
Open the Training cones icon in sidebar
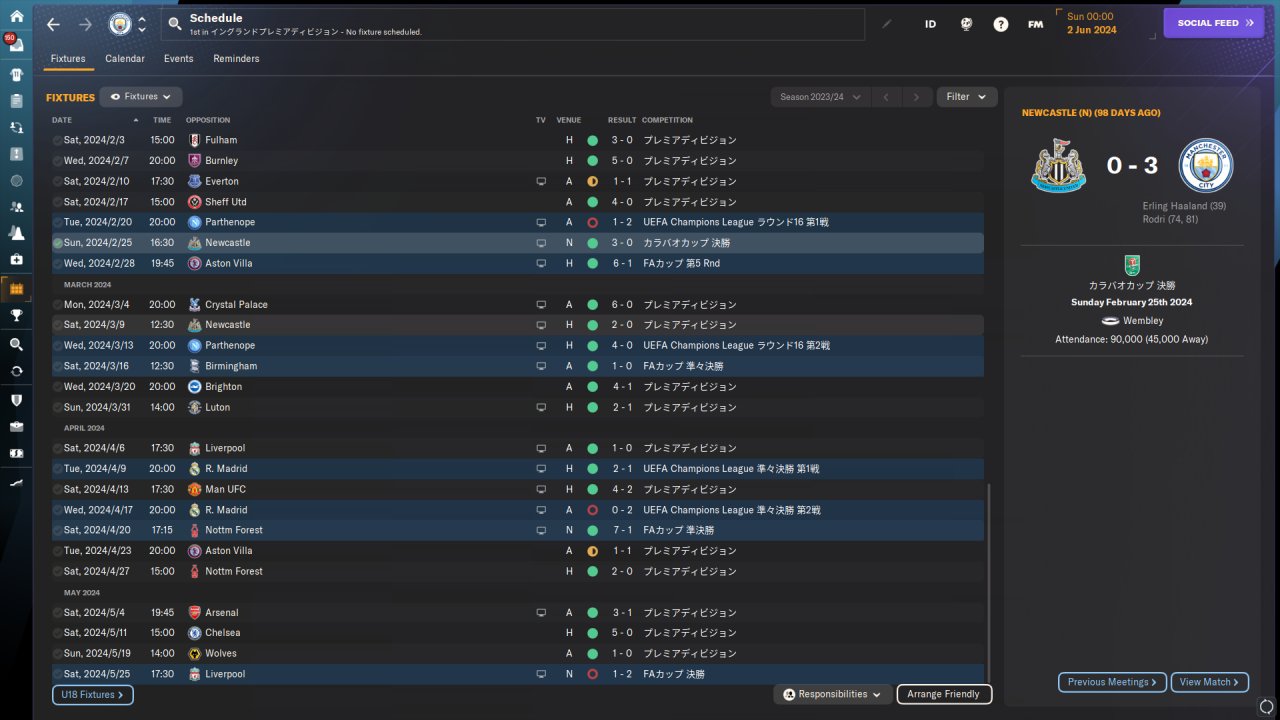(x=16, y=233)
